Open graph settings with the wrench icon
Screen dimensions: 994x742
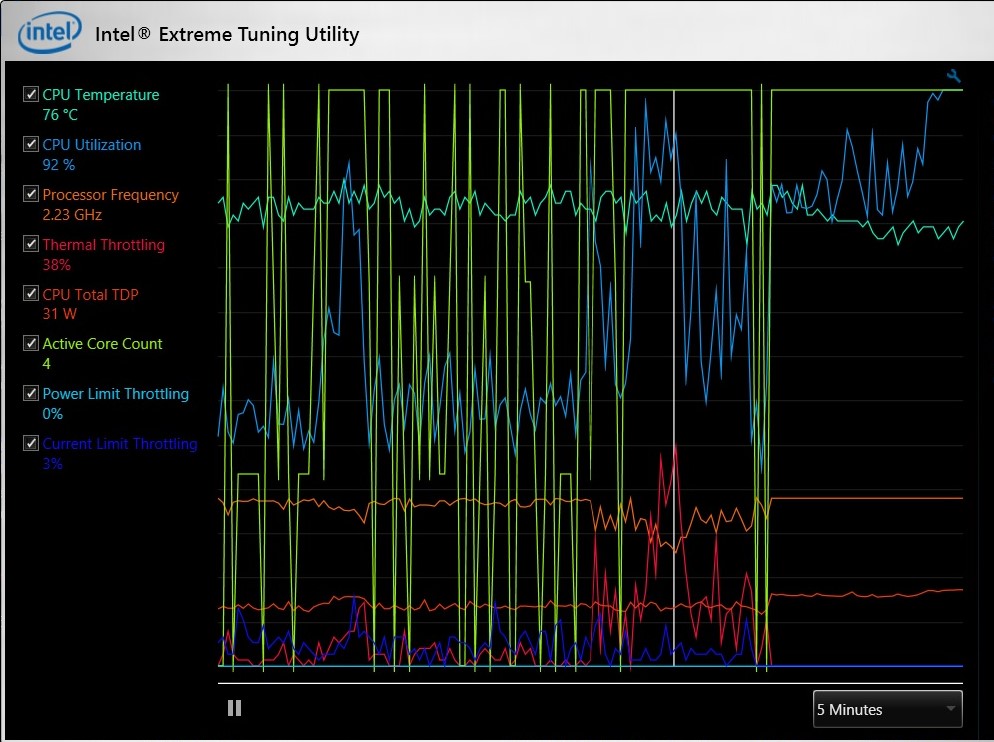tap(953, 77)
